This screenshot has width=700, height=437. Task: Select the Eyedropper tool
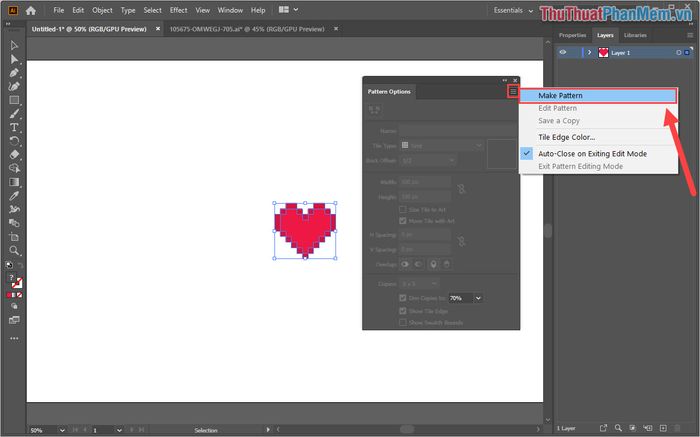pyautogui.click(x=14, y=196)
